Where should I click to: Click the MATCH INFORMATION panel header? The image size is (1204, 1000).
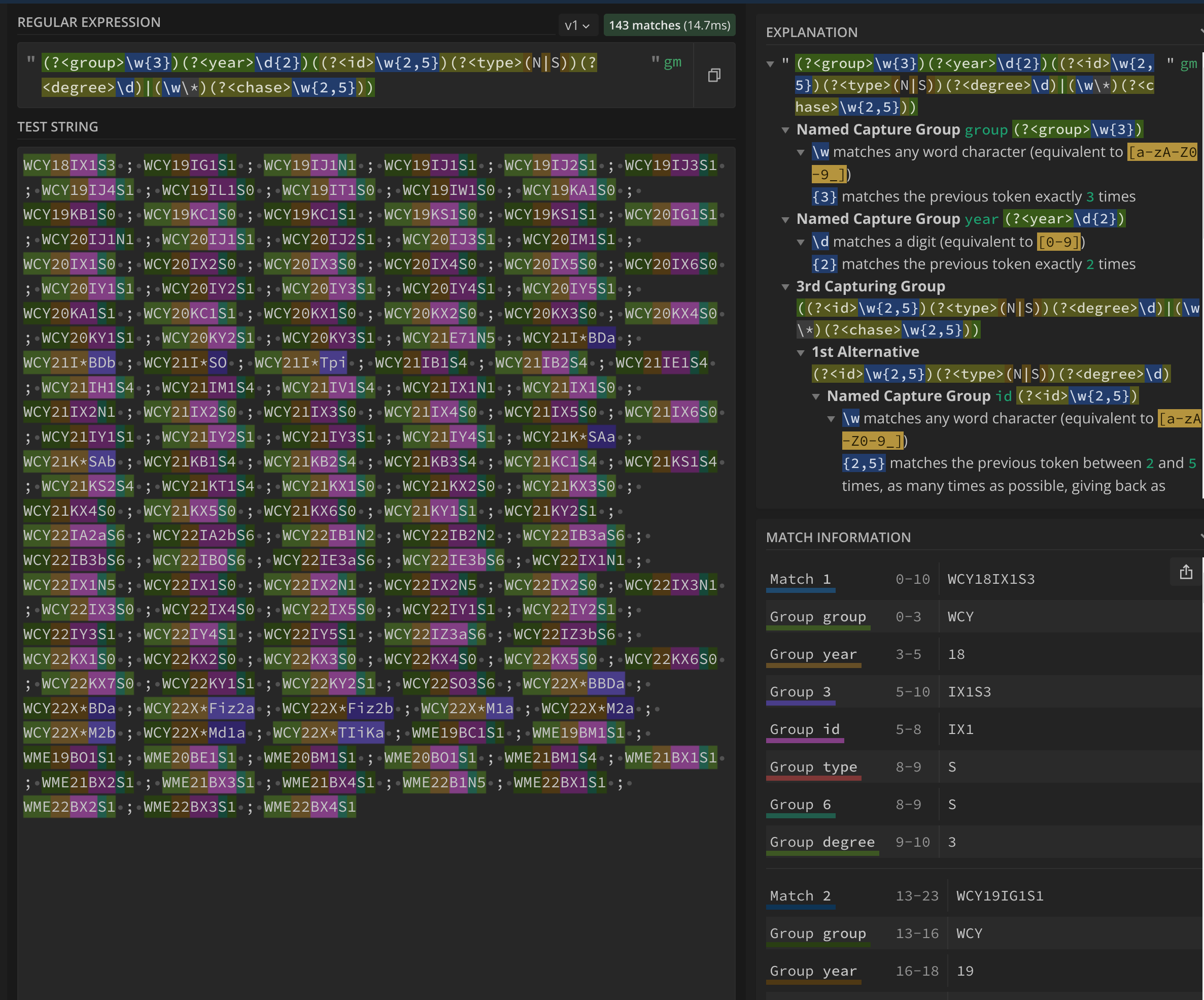pos(838,537)
